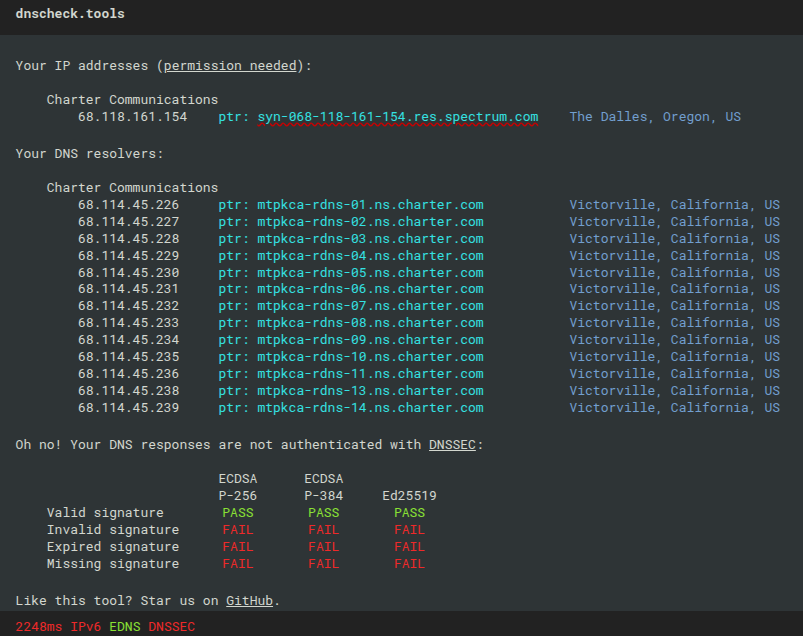
Task: Select resolver IP 68.114.45.226
Action: point(129,205)
